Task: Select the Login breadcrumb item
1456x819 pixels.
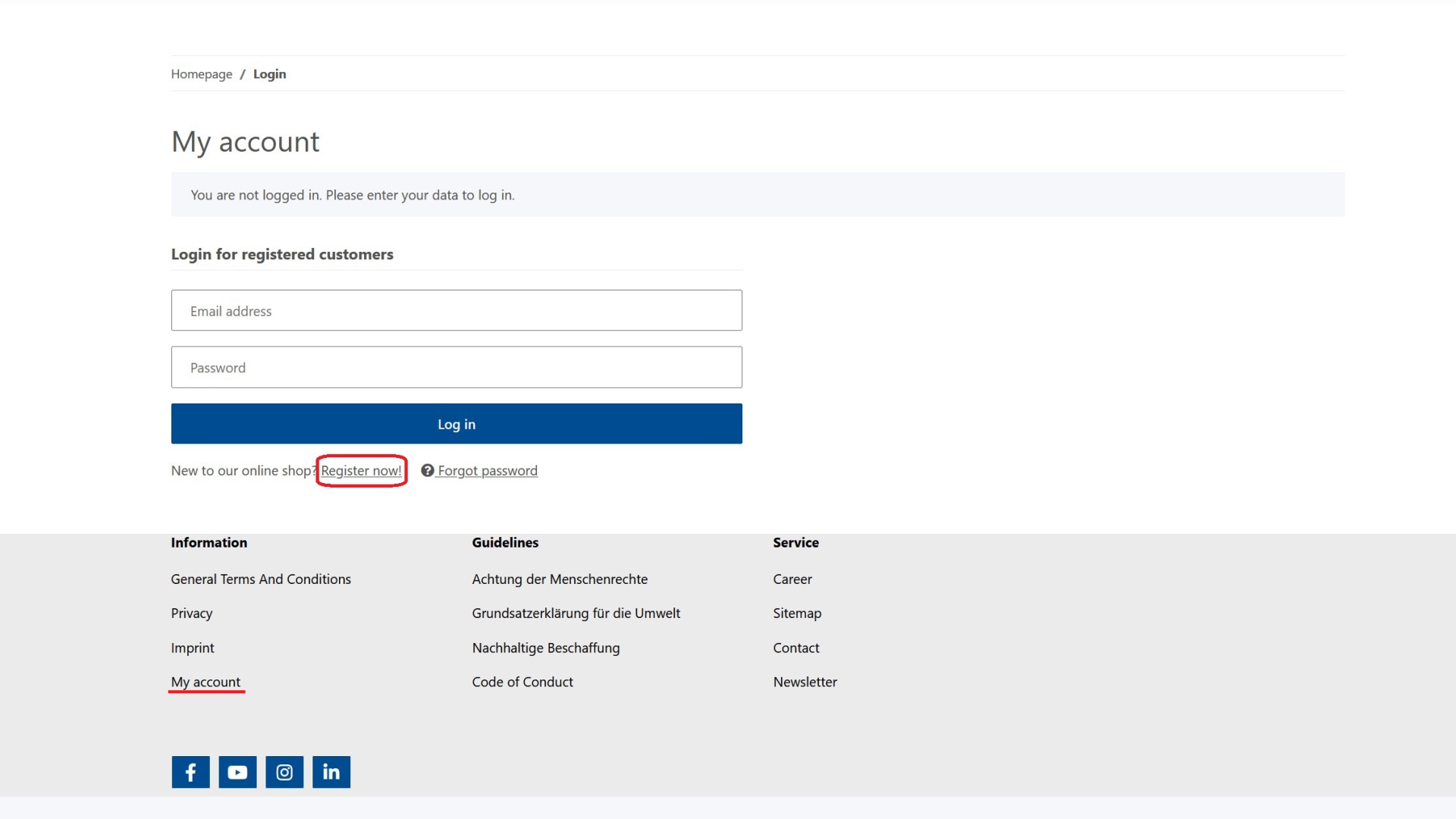Action: pyautogui.click(x=269, y=74)
